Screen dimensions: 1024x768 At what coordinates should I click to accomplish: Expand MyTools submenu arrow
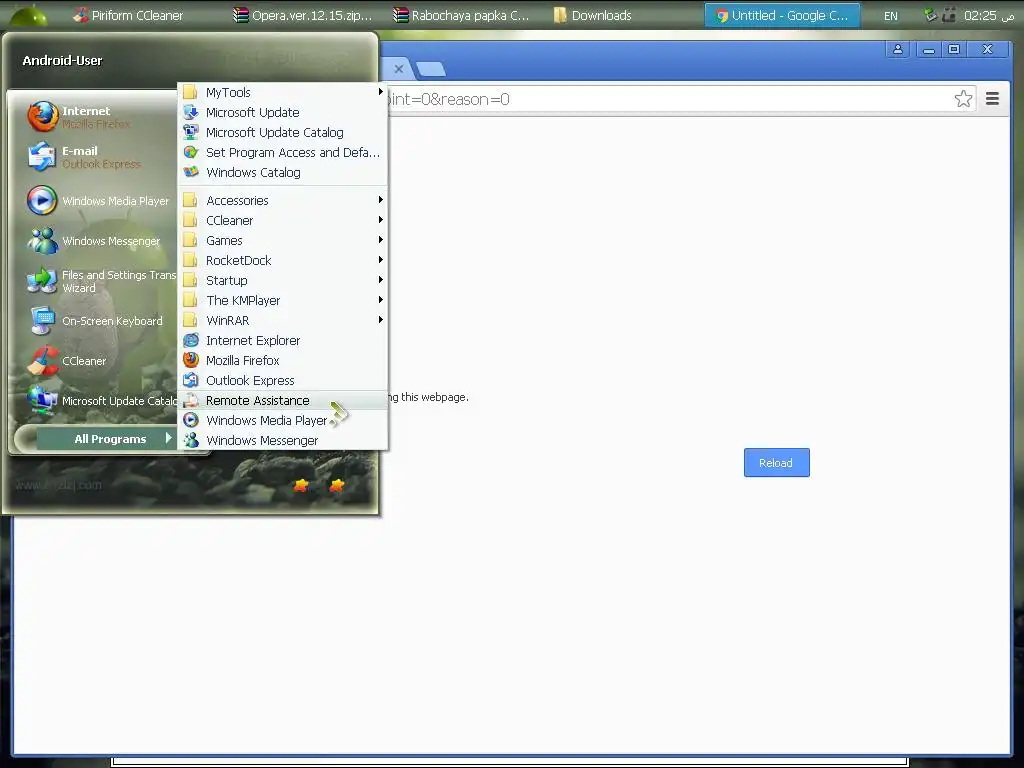pos(380,92)
